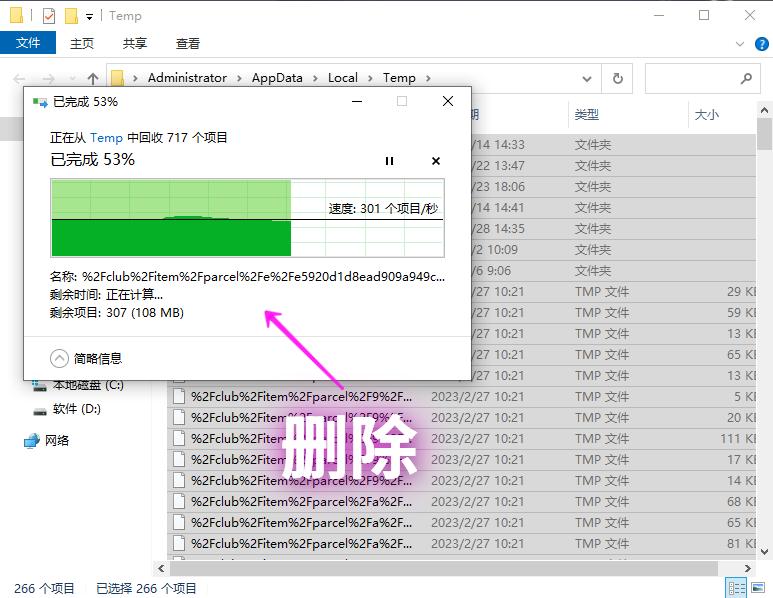Switch to the 查看 ribbon tab
The height and width of the screenshot is (598, 773).
coord(188,43)
